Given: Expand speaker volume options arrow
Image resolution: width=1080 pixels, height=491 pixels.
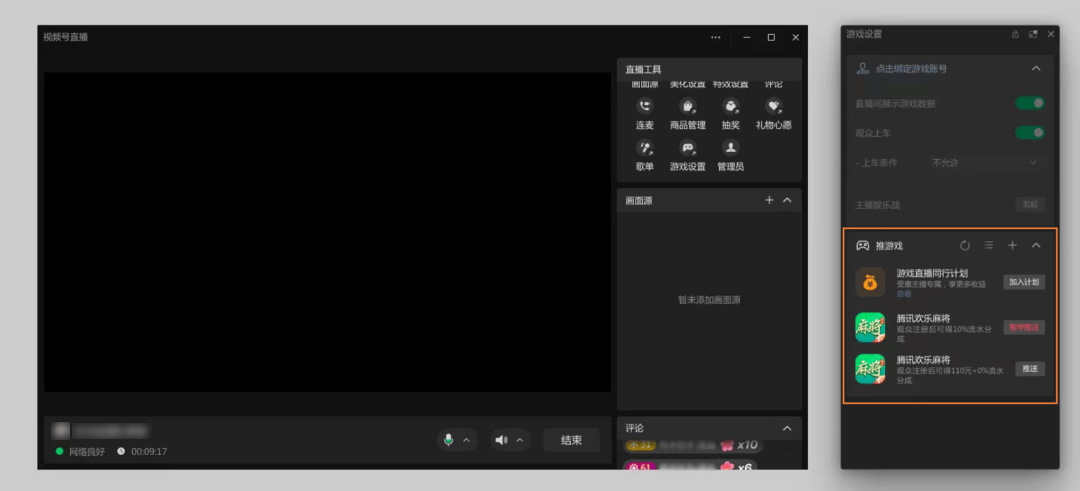Looking at the screenshot, I should click(520, 441).
